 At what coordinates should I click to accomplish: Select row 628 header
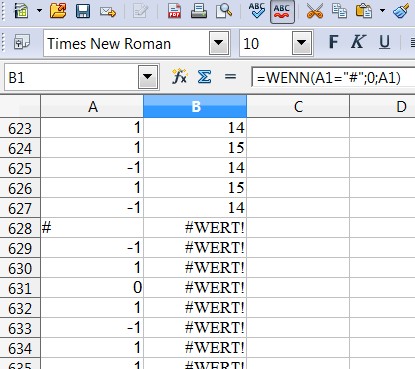point(20,228)
